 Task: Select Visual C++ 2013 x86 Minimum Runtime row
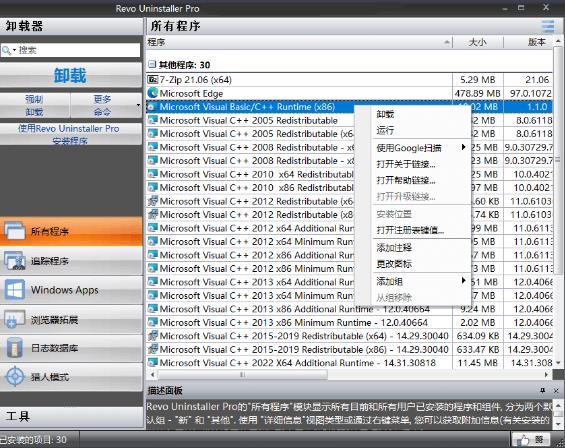pos(350,322)
